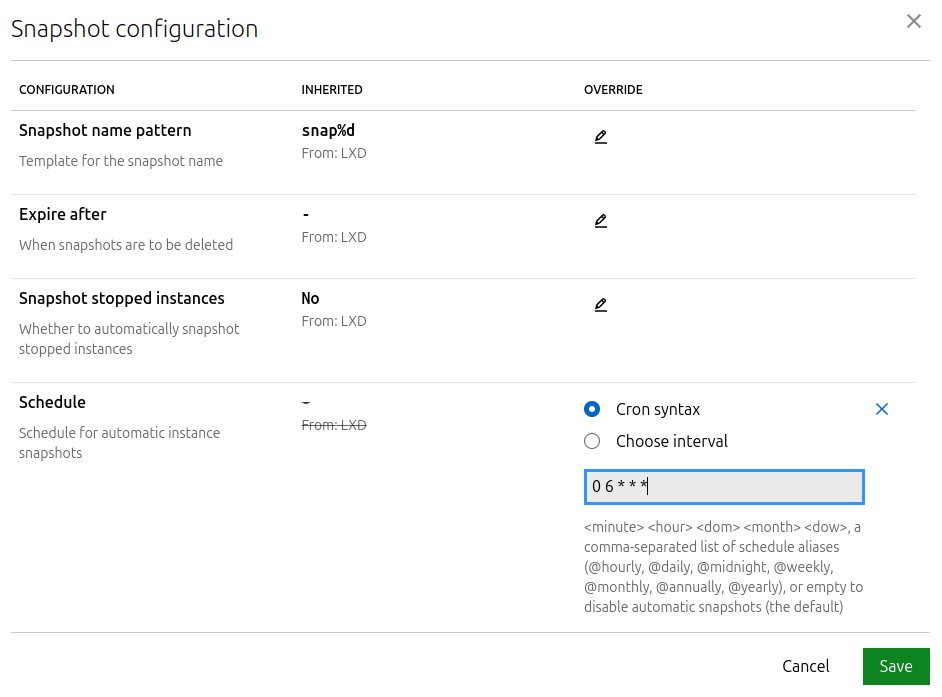Switch to Choose interval radio option

coord(592,441)
